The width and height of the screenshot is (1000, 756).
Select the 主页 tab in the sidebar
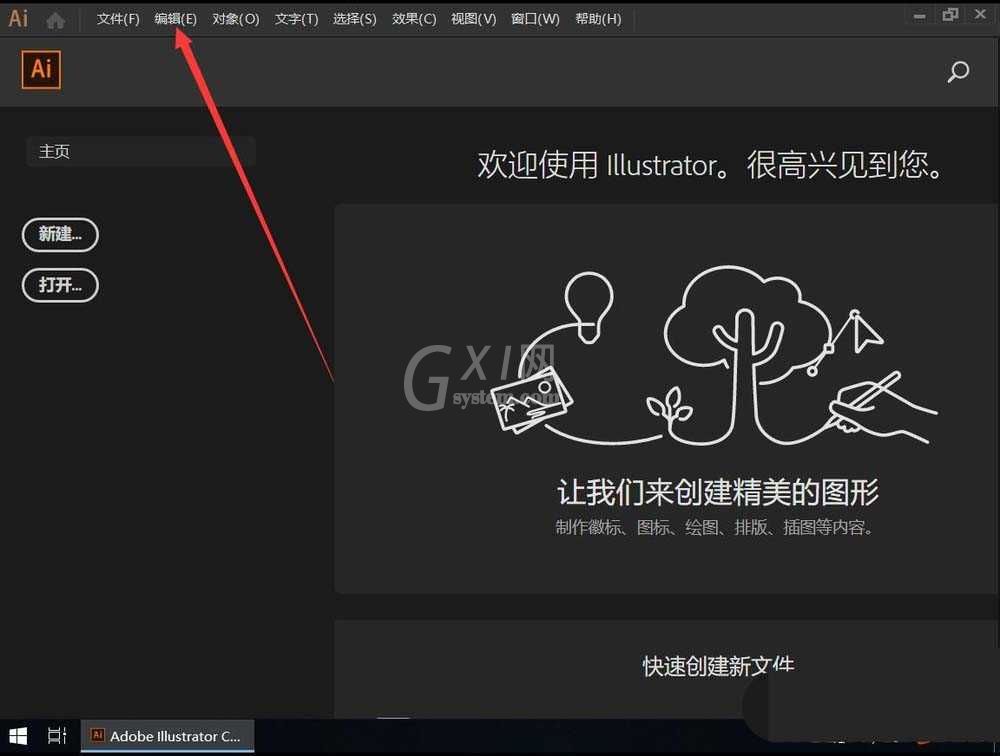141,151
